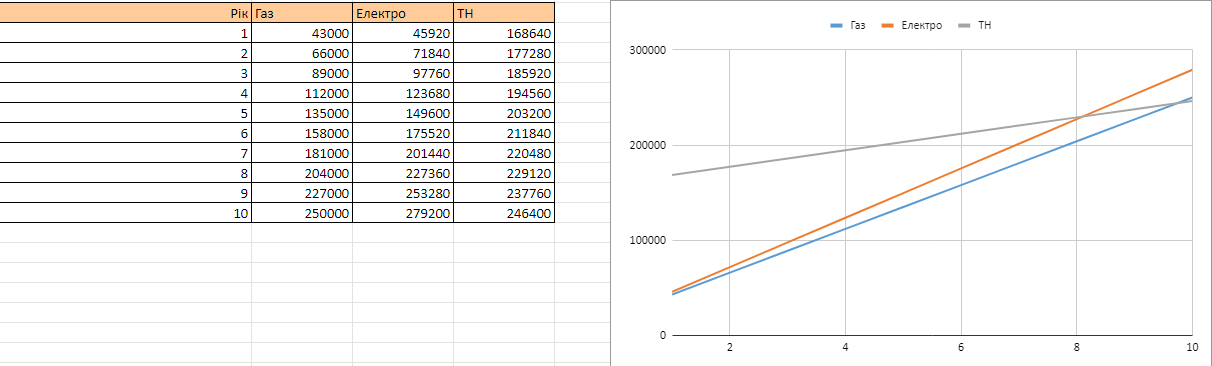Click the cell reading 181000
Viewport: 1212px width, 366px height.
[302, 153]
